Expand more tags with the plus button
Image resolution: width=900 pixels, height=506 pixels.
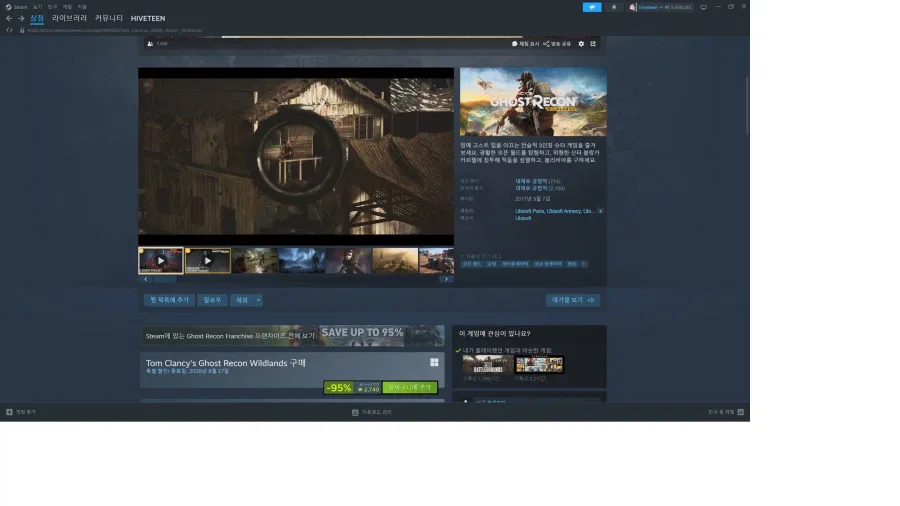click(x=583, y=264)
